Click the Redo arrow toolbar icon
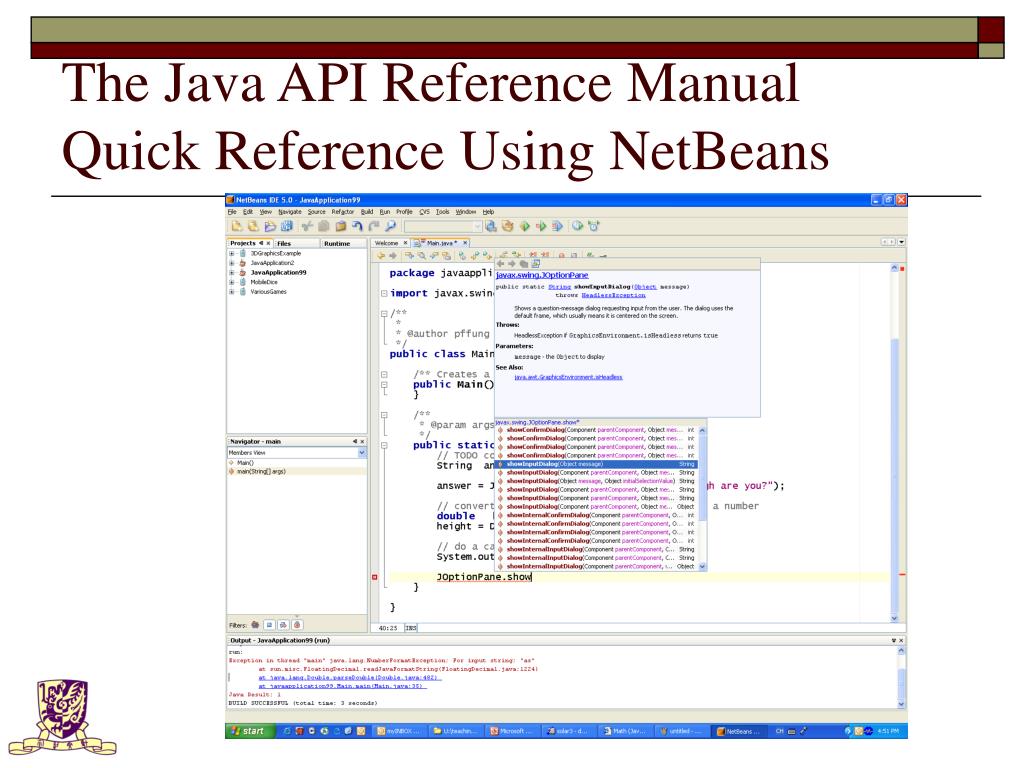The height and width of the screenshot is (768, 1024). coord(374,227)
